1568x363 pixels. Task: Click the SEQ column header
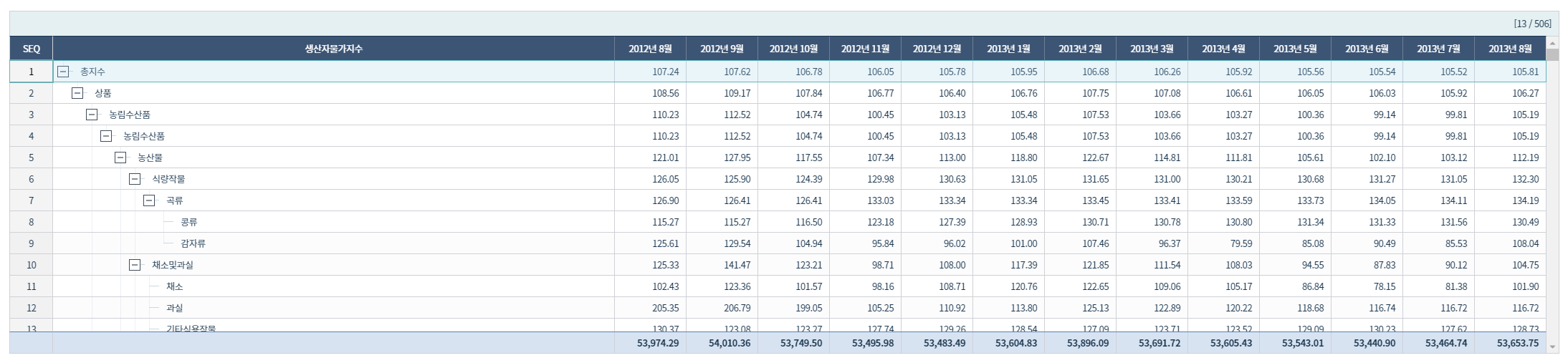click(31, 49)
